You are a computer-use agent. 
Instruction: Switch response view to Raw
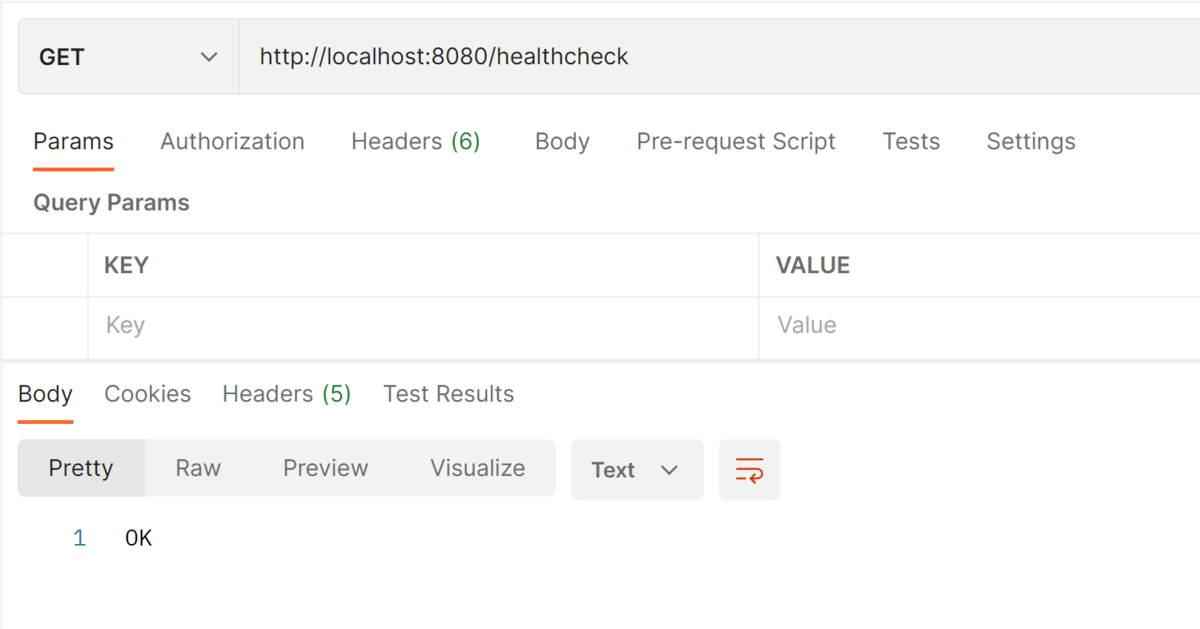click(197, 468)
